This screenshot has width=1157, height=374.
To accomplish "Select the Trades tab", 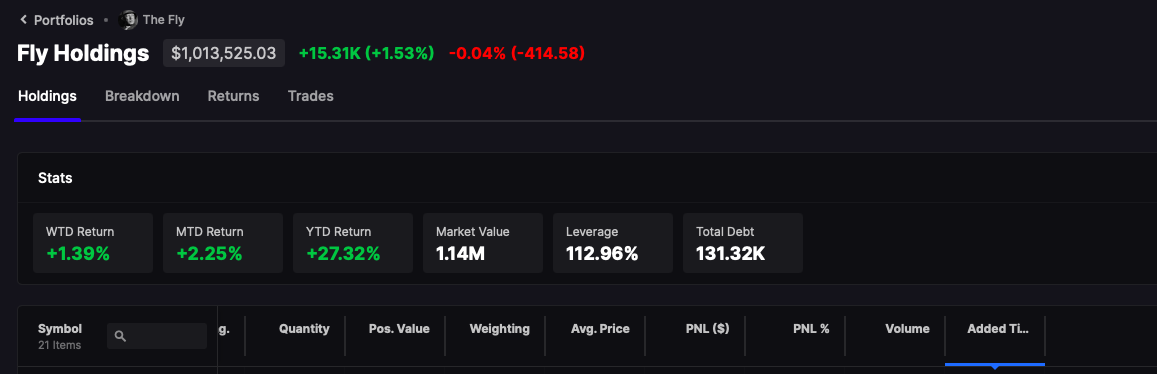I will (311, 96).
